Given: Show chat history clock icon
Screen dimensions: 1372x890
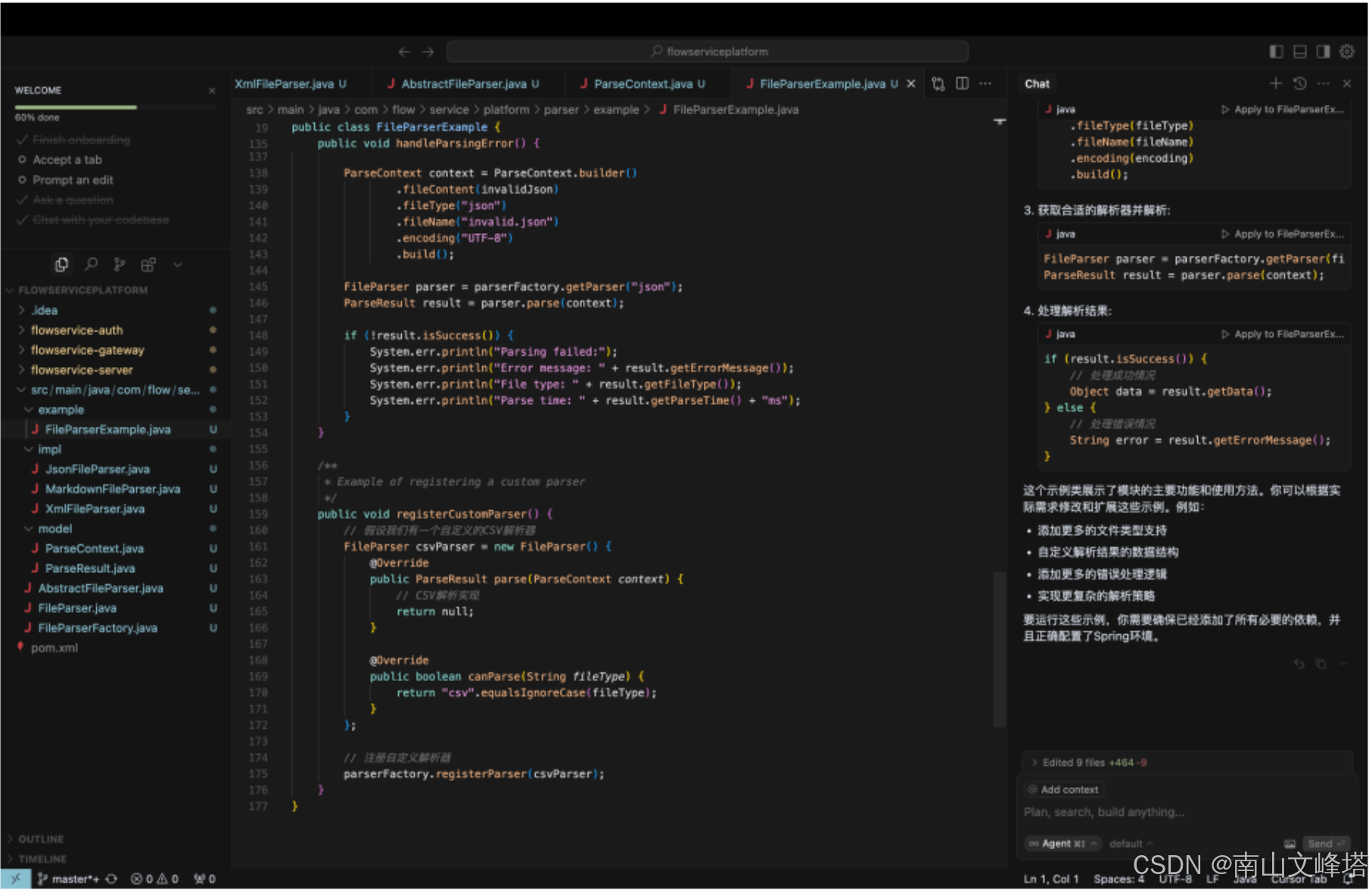Looking at the screenshot, I should (x=1300, y=83).
